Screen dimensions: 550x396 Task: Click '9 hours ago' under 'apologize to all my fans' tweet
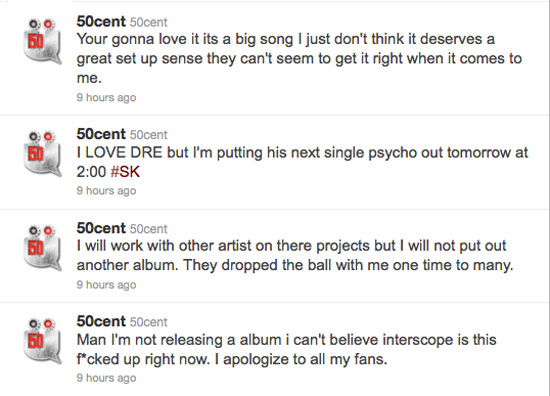click(x=106, y=378)
